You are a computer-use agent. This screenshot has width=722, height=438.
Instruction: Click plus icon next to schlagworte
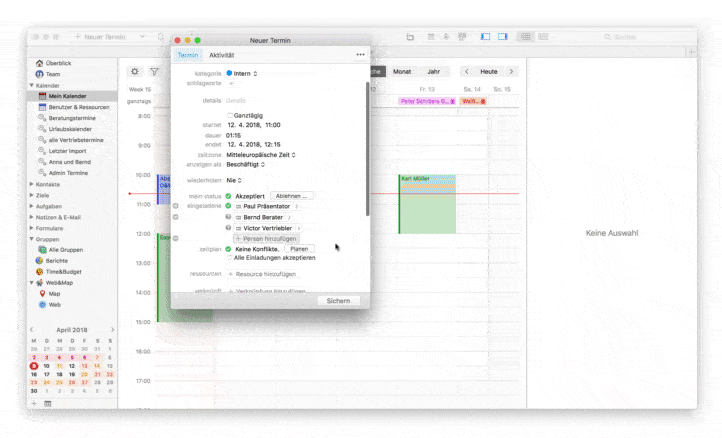click(231, 83)
